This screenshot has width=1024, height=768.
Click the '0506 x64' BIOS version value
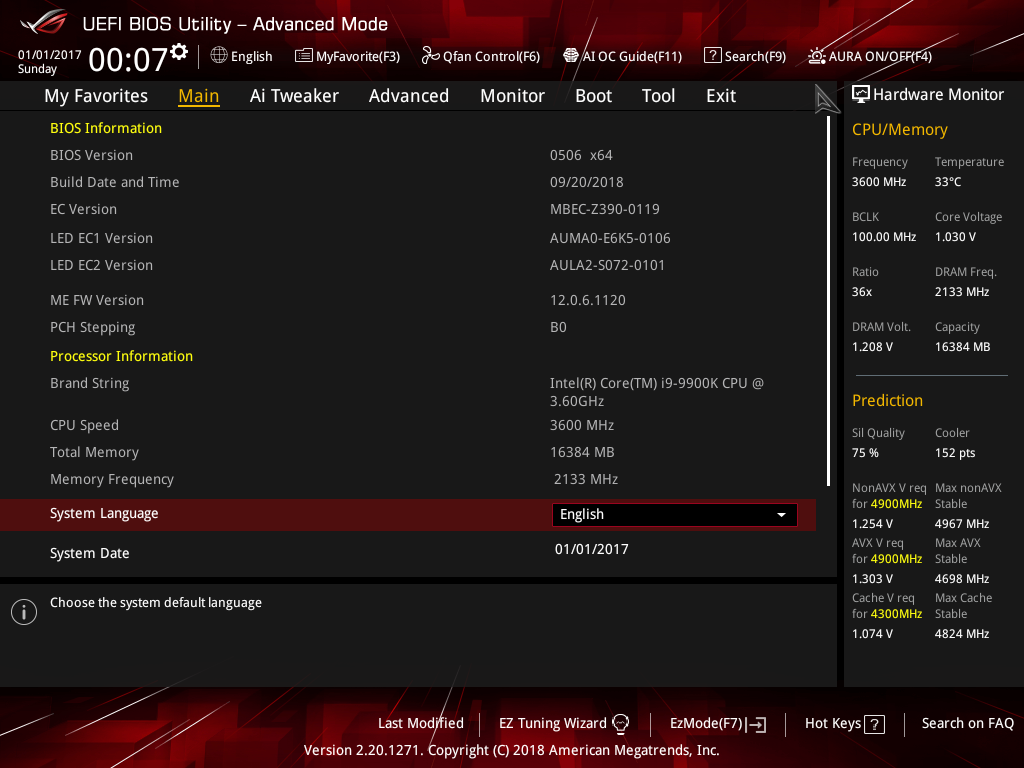(x=581, y=155)
